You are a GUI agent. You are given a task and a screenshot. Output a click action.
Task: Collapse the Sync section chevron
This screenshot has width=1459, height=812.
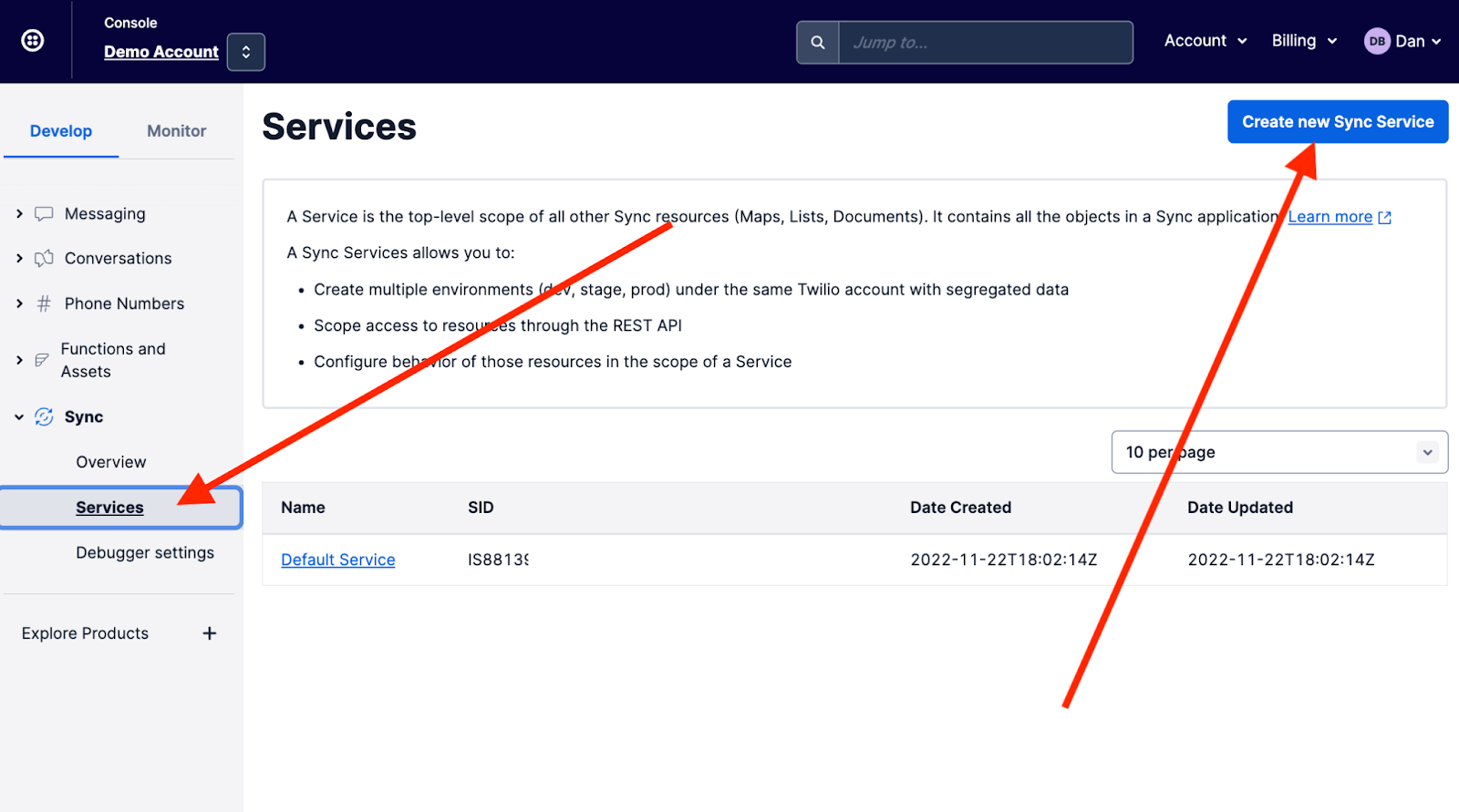pyautogui.click(x=19, y=416)
